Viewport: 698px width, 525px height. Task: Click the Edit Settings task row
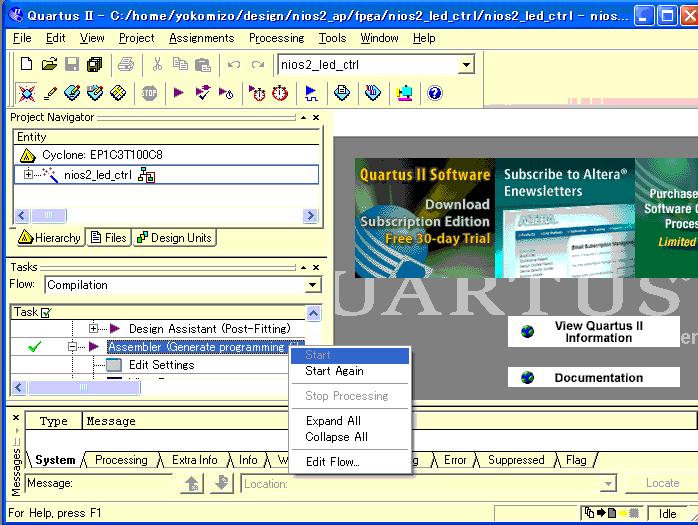tap(162, 365)
